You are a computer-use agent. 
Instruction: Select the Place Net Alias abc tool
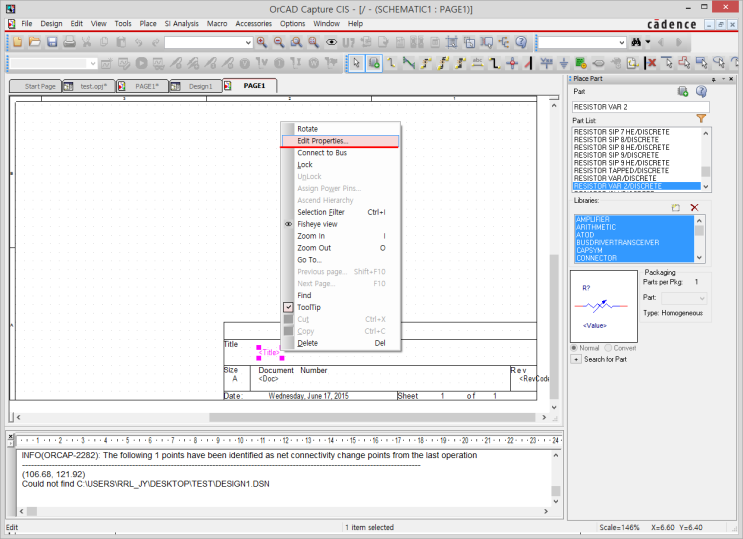point(477,63)
